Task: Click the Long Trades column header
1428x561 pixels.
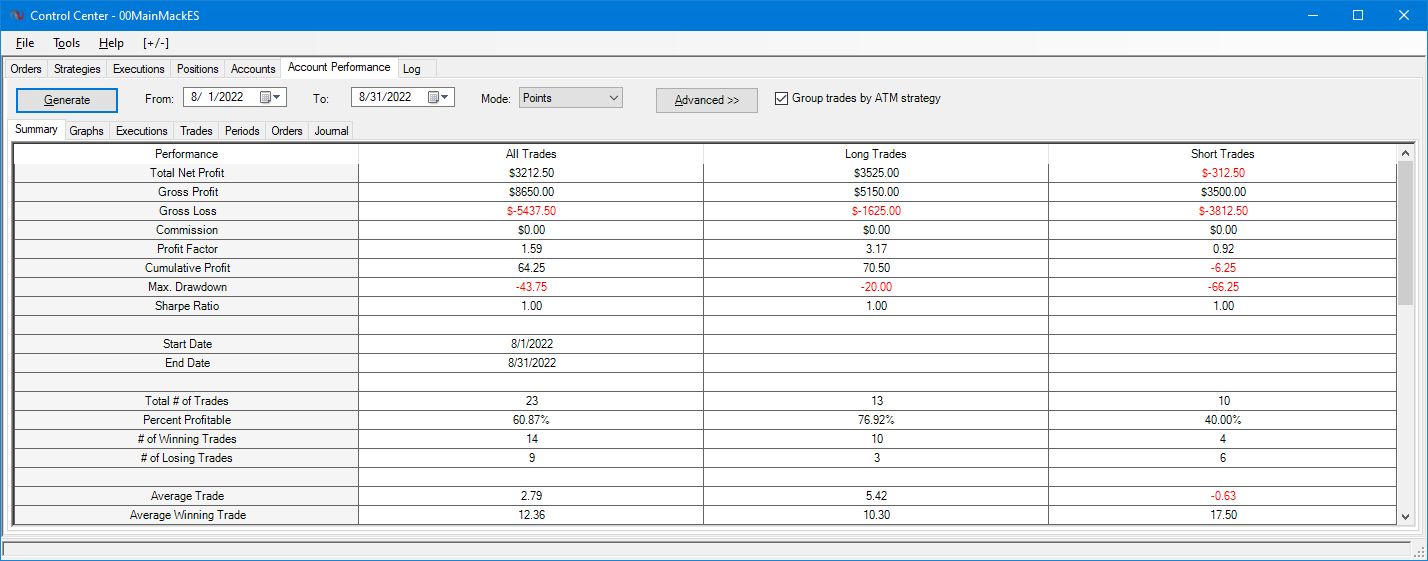Action: point(876,154)
